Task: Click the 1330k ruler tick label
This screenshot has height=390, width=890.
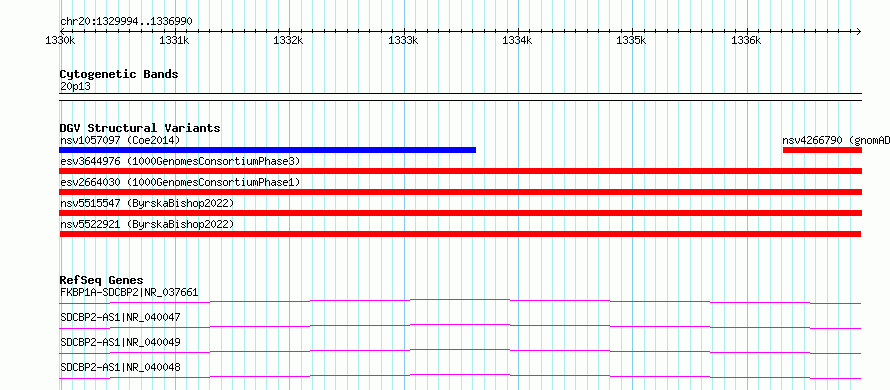Action: click(60, 40)
